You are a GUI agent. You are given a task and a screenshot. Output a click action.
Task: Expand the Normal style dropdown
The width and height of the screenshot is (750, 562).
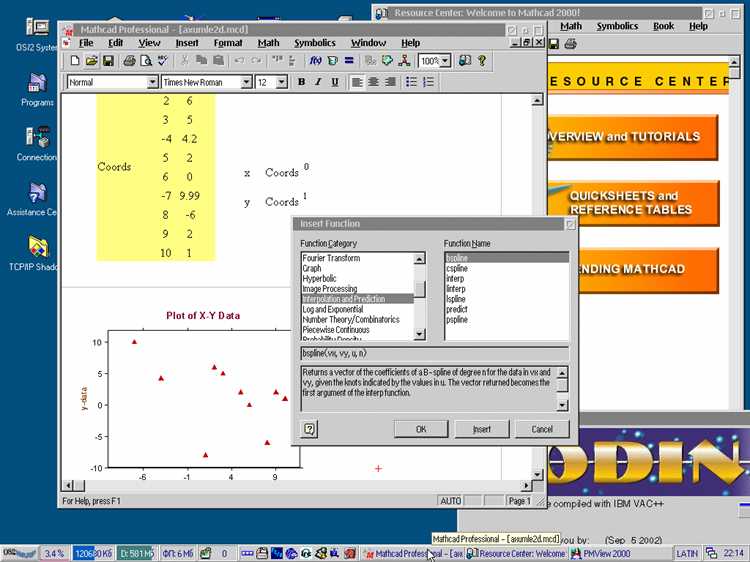tap(153, 82)
